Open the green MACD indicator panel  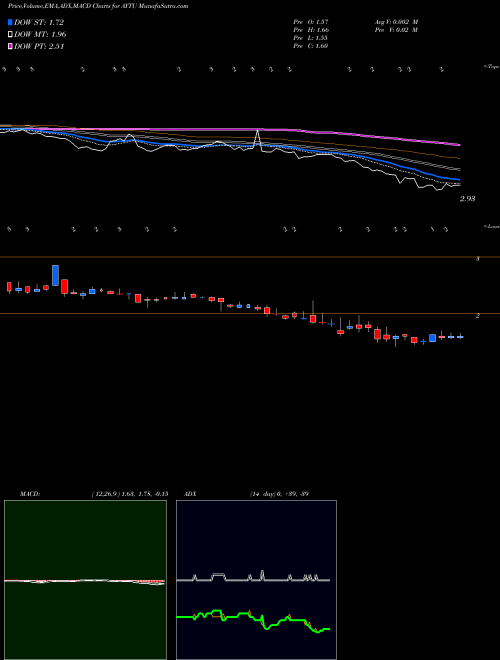click(85, 580)
